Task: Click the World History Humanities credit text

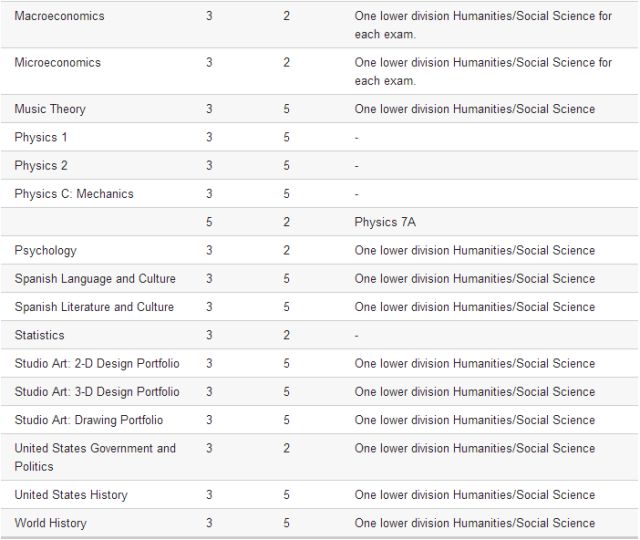Action: 475,523
